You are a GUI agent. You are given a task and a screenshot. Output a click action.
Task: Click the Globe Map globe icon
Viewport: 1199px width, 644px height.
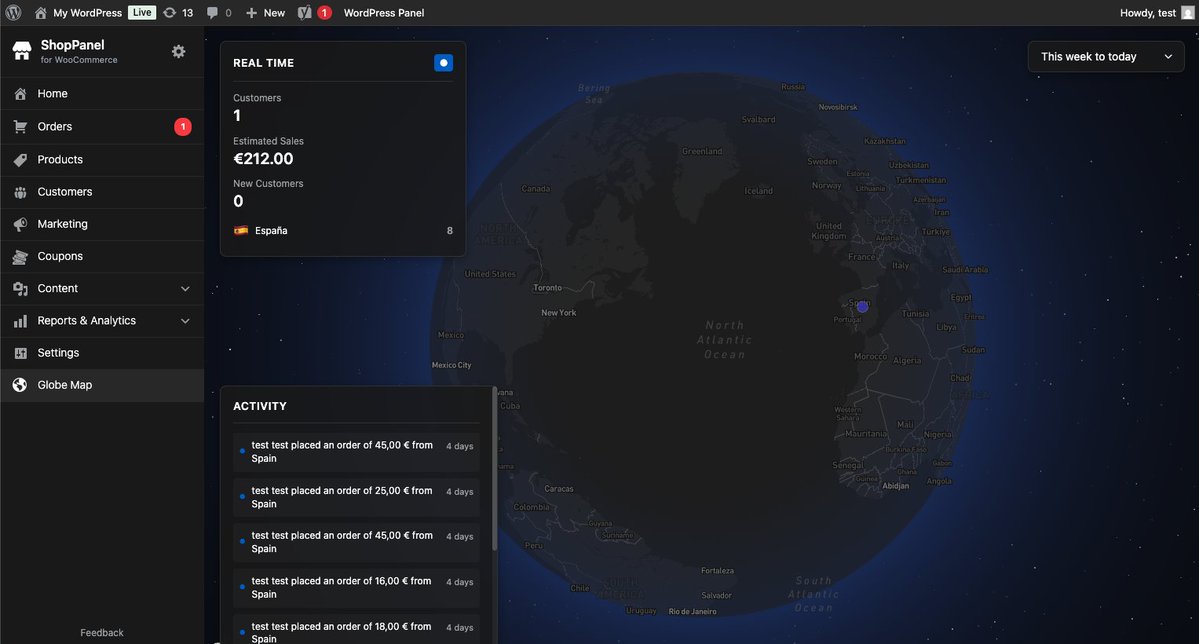pos(19,384)
